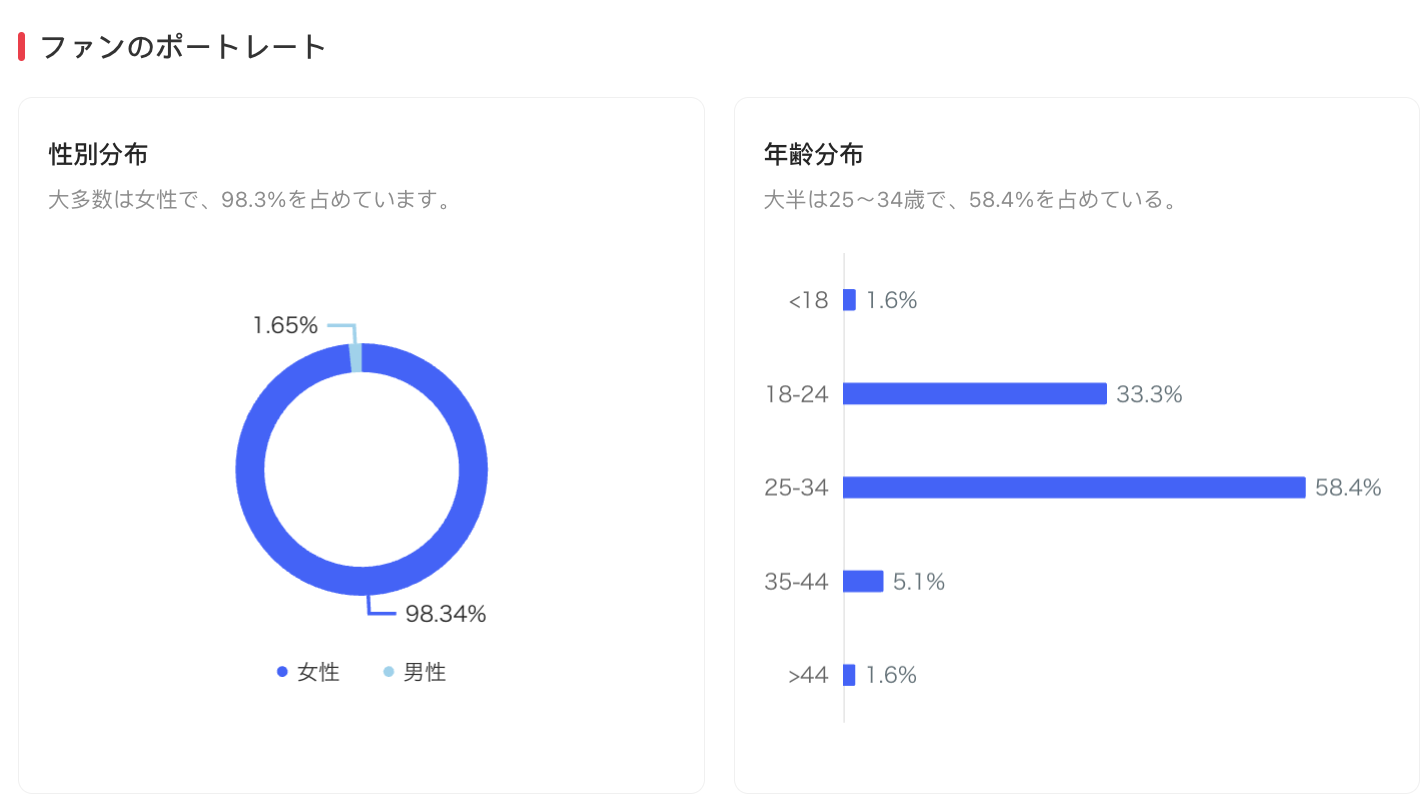
Task: Click the dark blue 女性 legend dot
Action: pyautogui.click(x=282, y=672)
